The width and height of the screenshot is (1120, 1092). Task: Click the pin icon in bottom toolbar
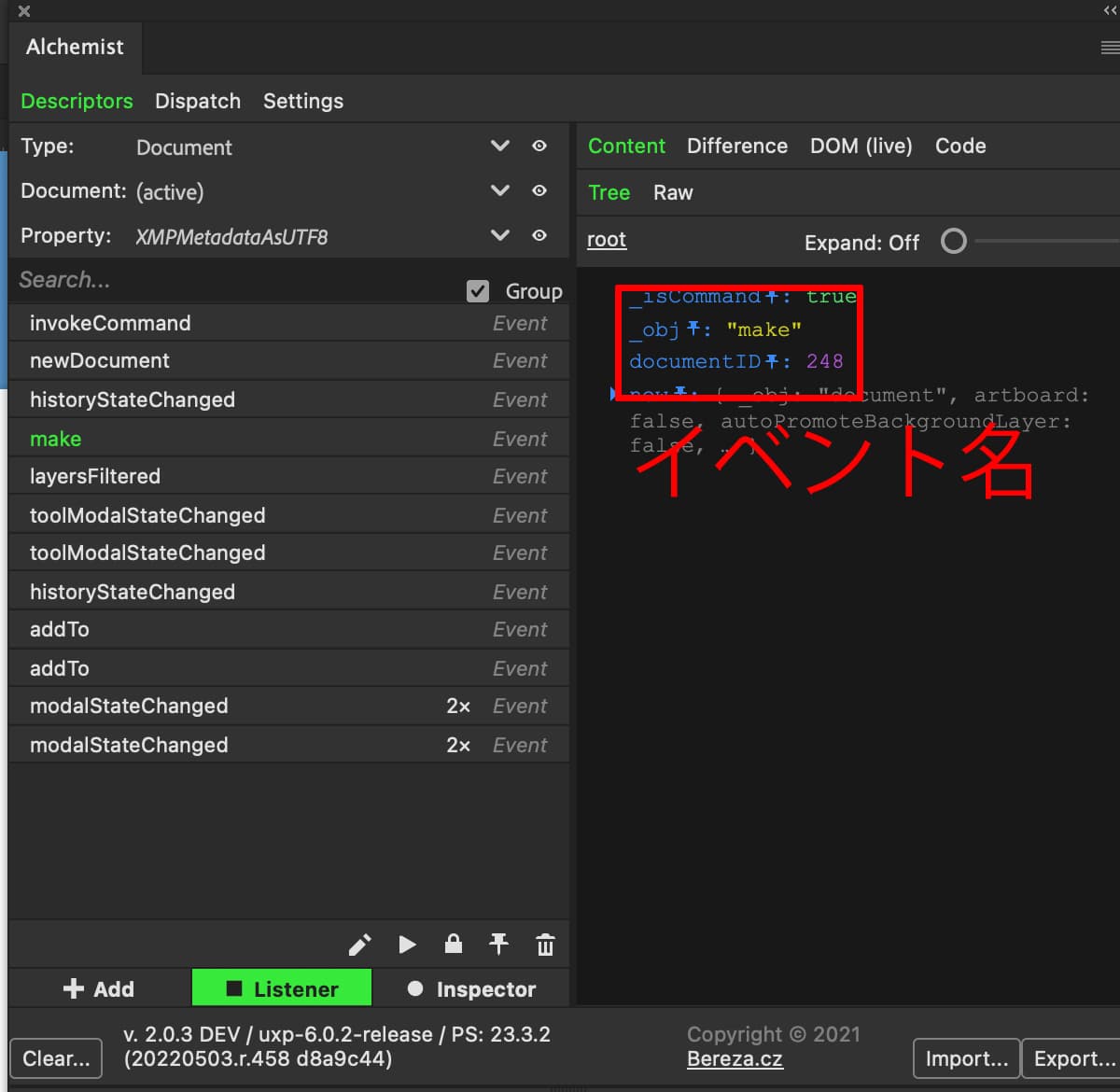coord(499,945)
